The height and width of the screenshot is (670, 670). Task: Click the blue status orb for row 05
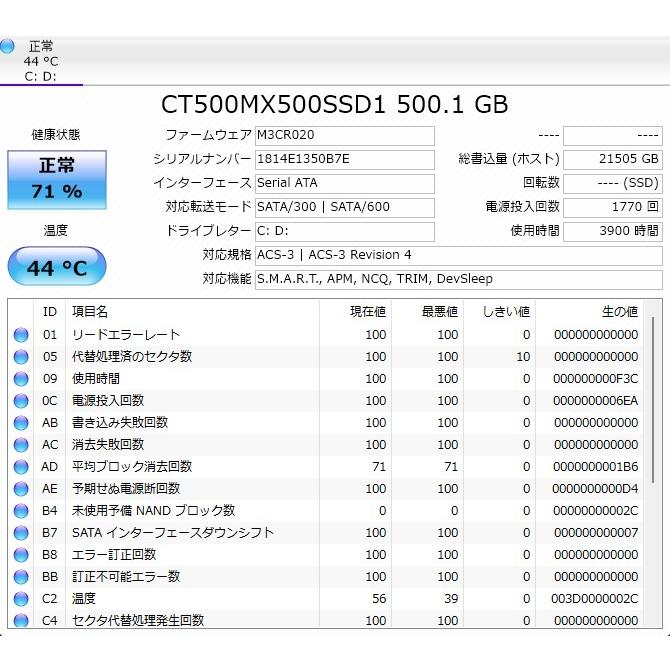[x=21, y=357]
